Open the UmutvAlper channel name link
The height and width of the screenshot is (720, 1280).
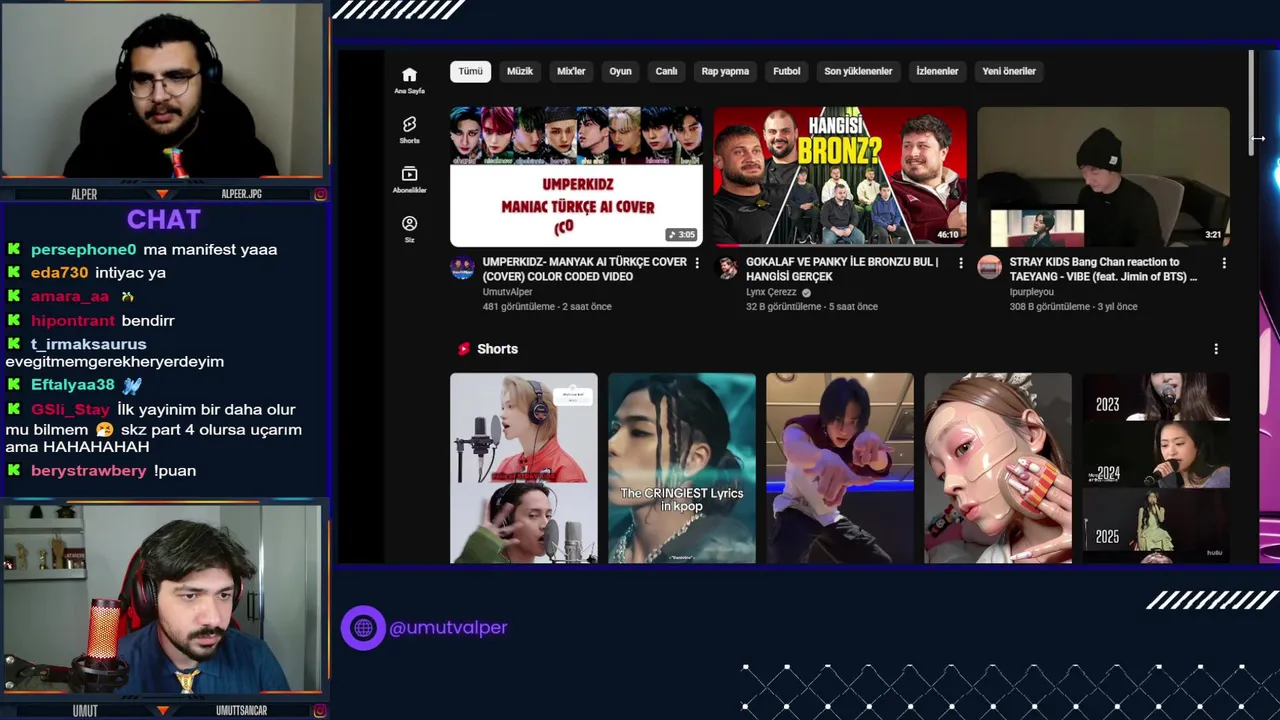point(507,292)
